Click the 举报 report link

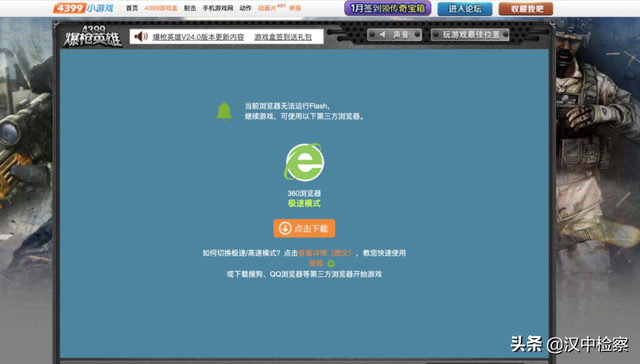coord(295,8)
